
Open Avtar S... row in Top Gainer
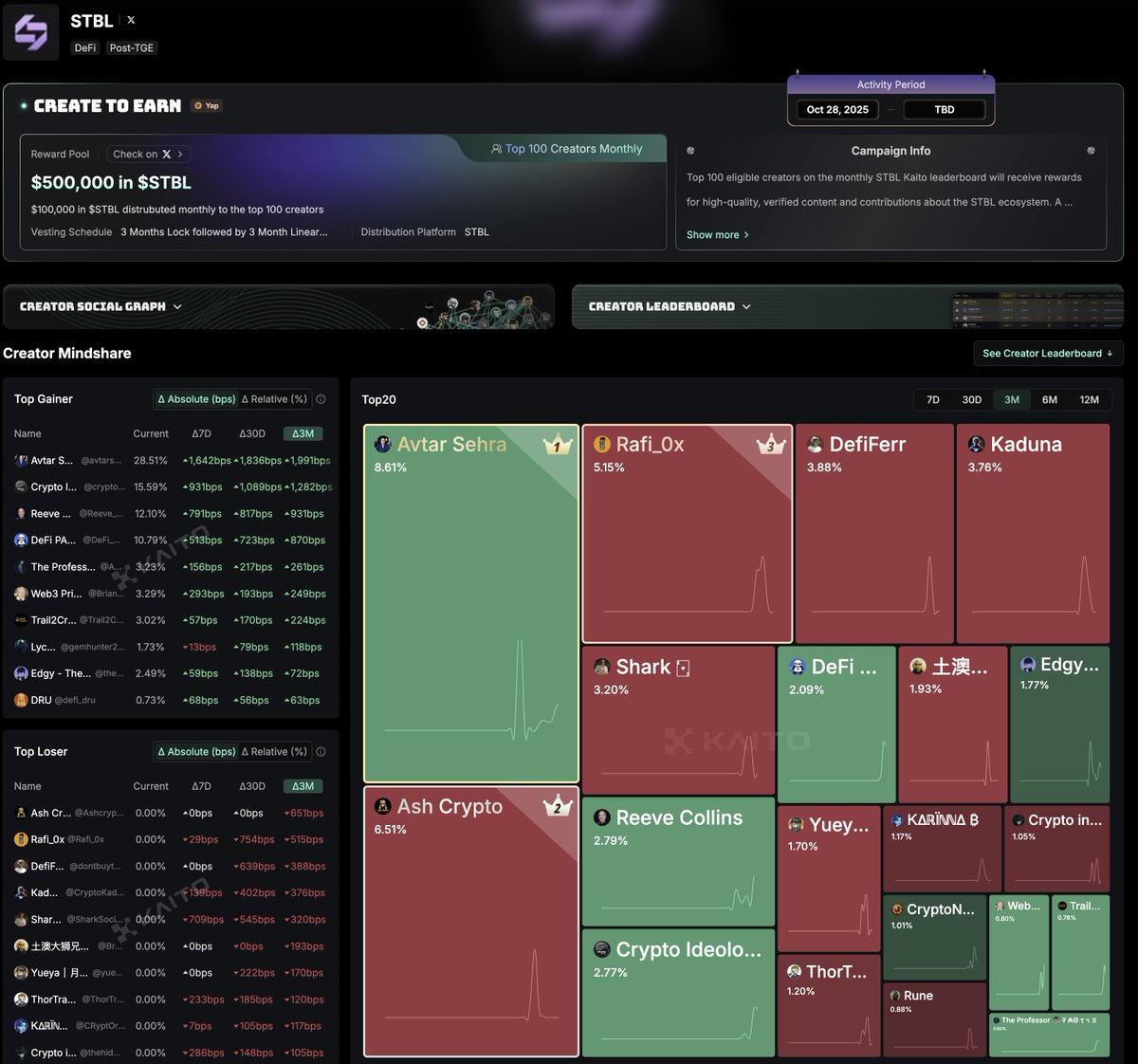[x=172, y=460]
